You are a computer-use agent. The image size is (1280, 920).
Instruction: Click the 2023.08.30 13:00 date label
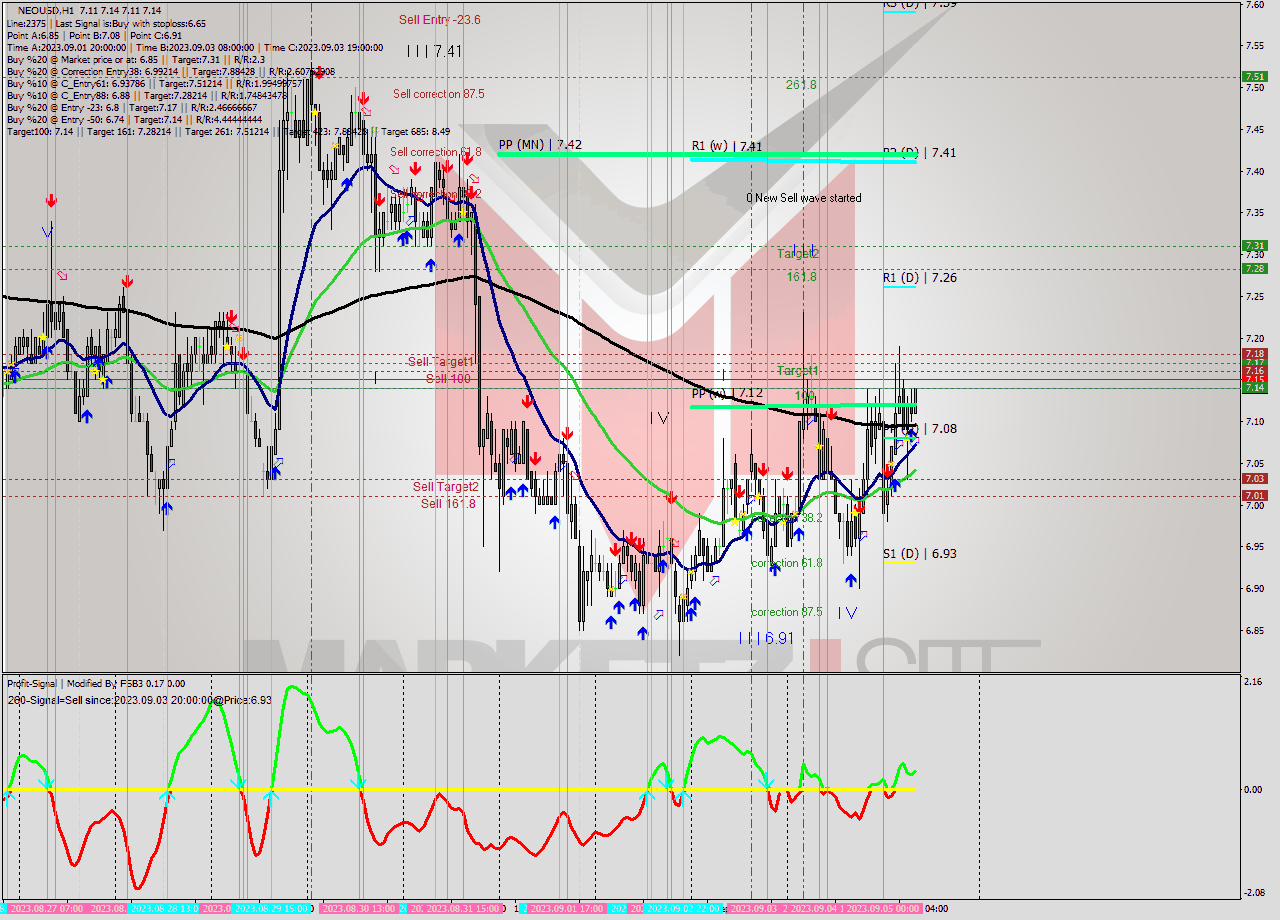click(360, 909)
